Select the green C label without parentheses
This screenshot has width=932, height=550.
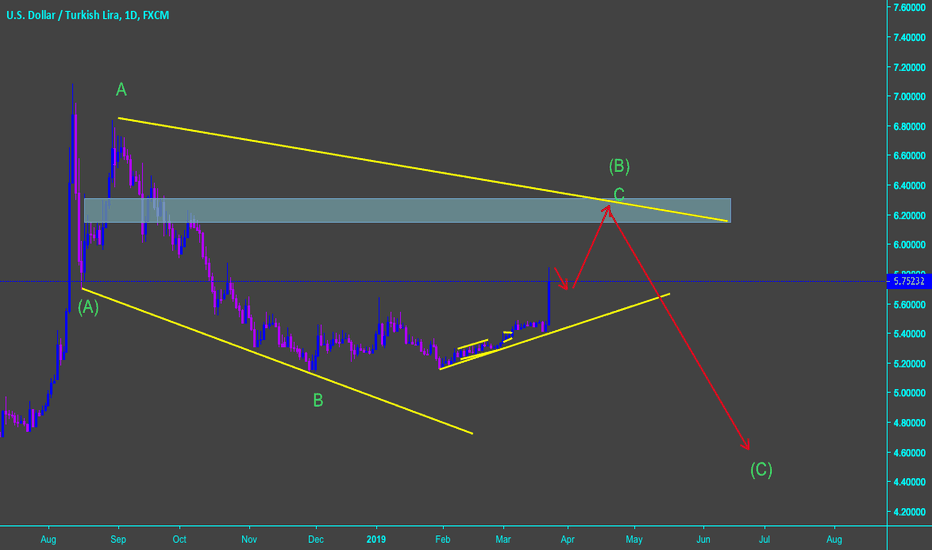tap(619, 194)
